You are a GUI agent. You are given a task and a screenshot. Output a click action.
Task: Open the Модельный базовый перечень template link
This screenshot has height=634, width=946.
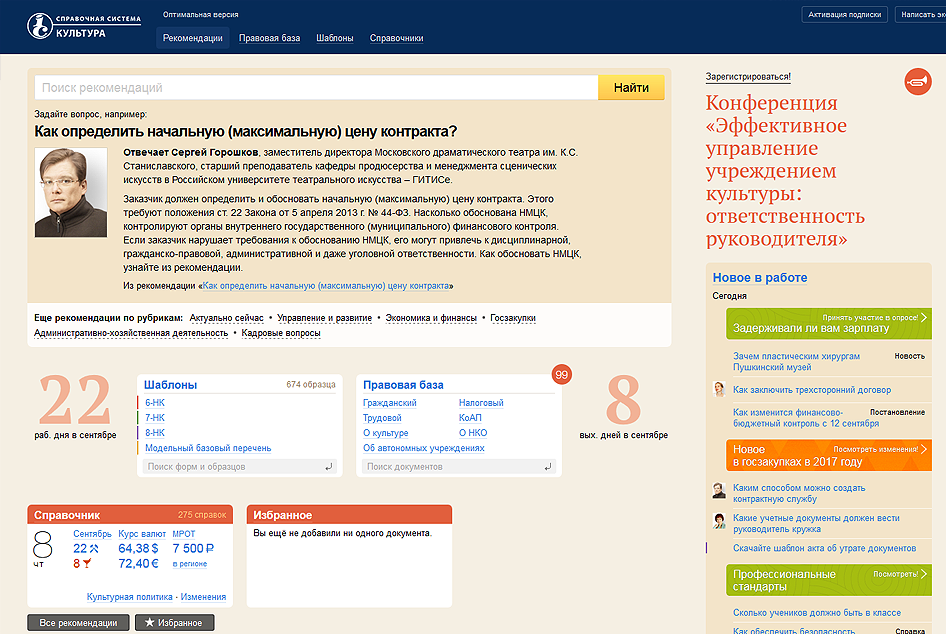(x=208, y=448)
